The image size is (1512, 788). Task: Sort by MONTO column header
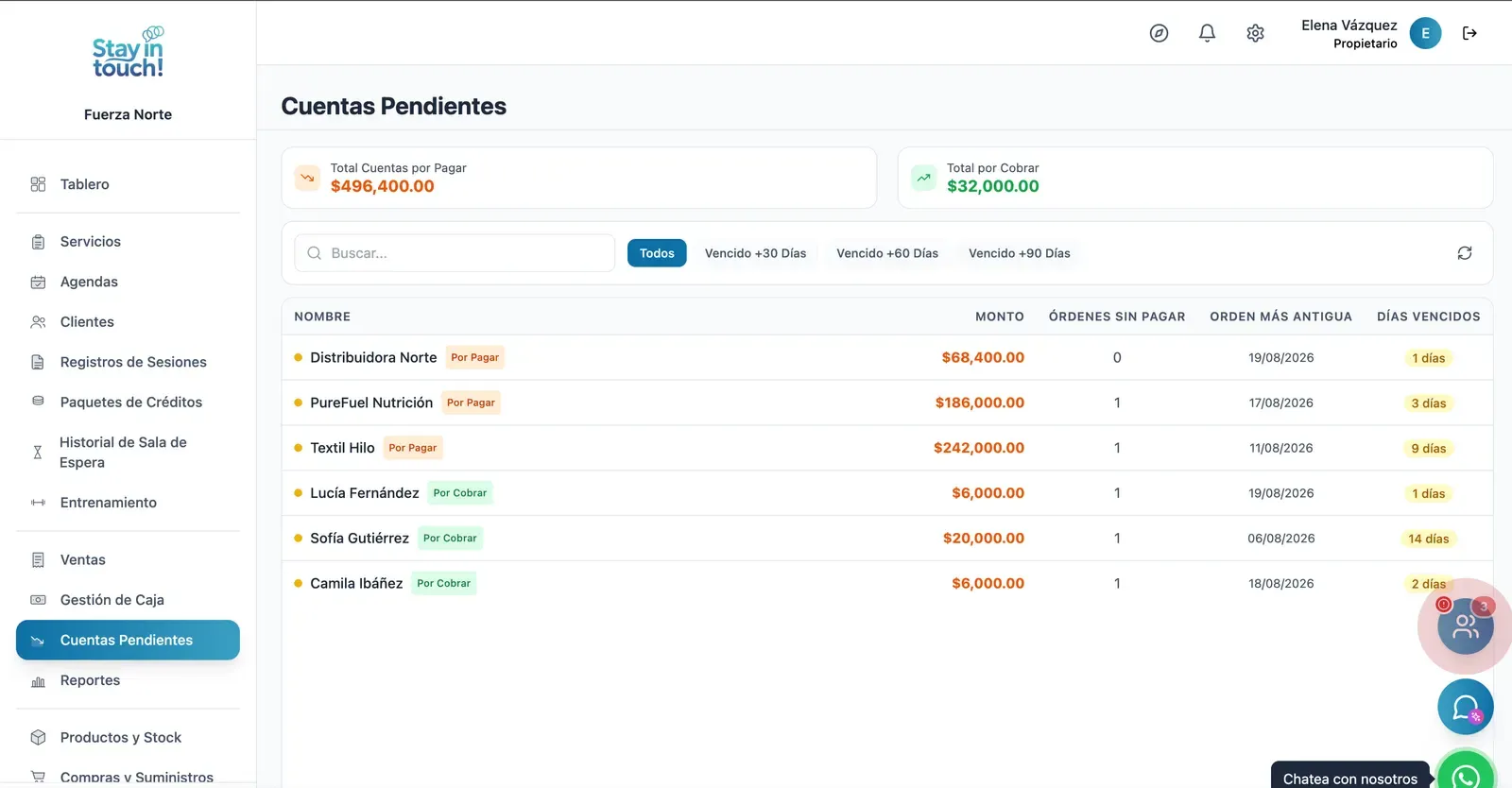tap(999, 317)
